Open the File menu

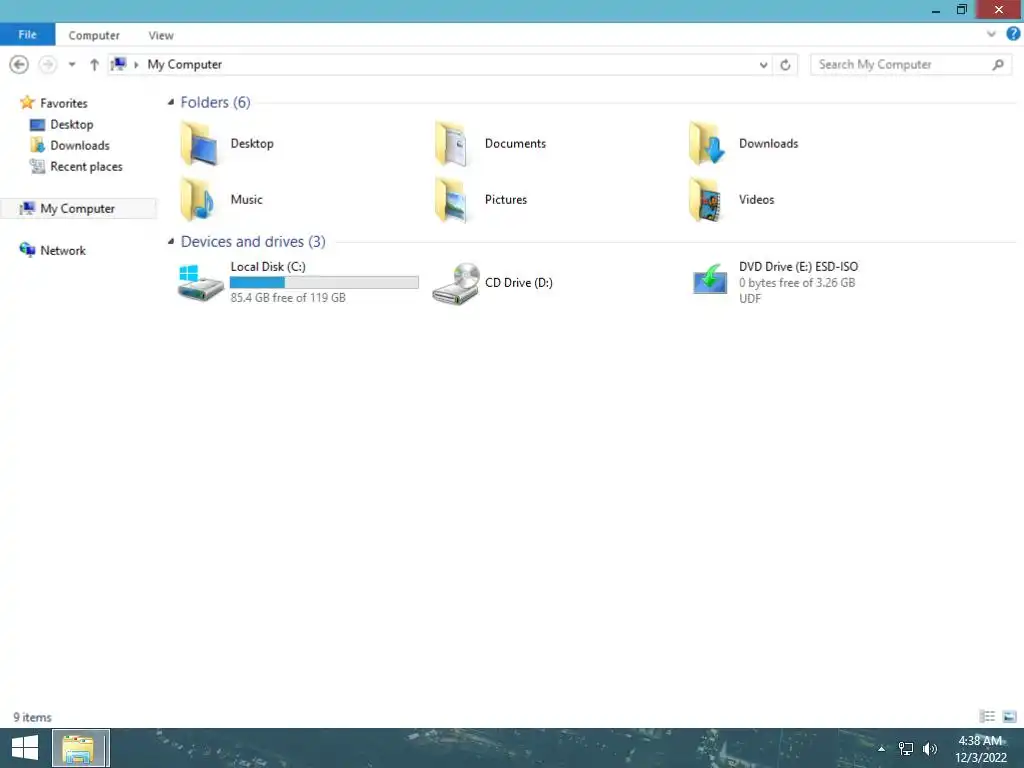point(27,35)
